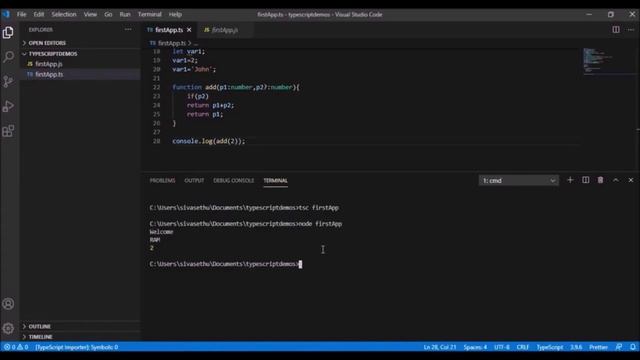
Task: Open firstApp.js in the file explorer
Action: tap(49, 64)
